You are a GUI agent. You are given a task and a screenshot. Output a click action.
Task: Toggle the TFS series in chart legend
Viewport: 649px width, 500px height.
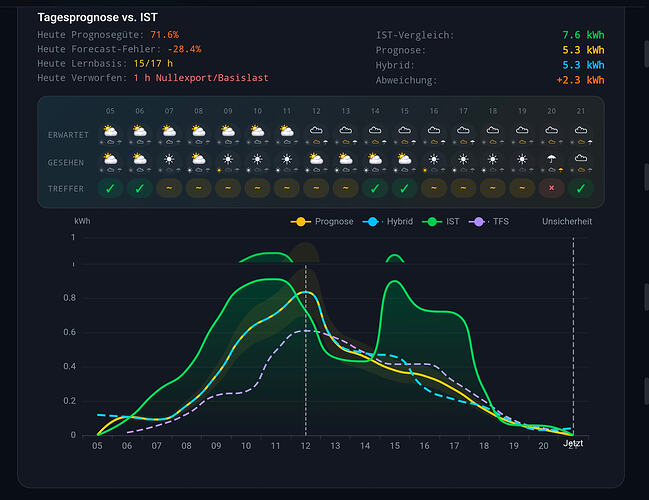click(x=489, y=222)
